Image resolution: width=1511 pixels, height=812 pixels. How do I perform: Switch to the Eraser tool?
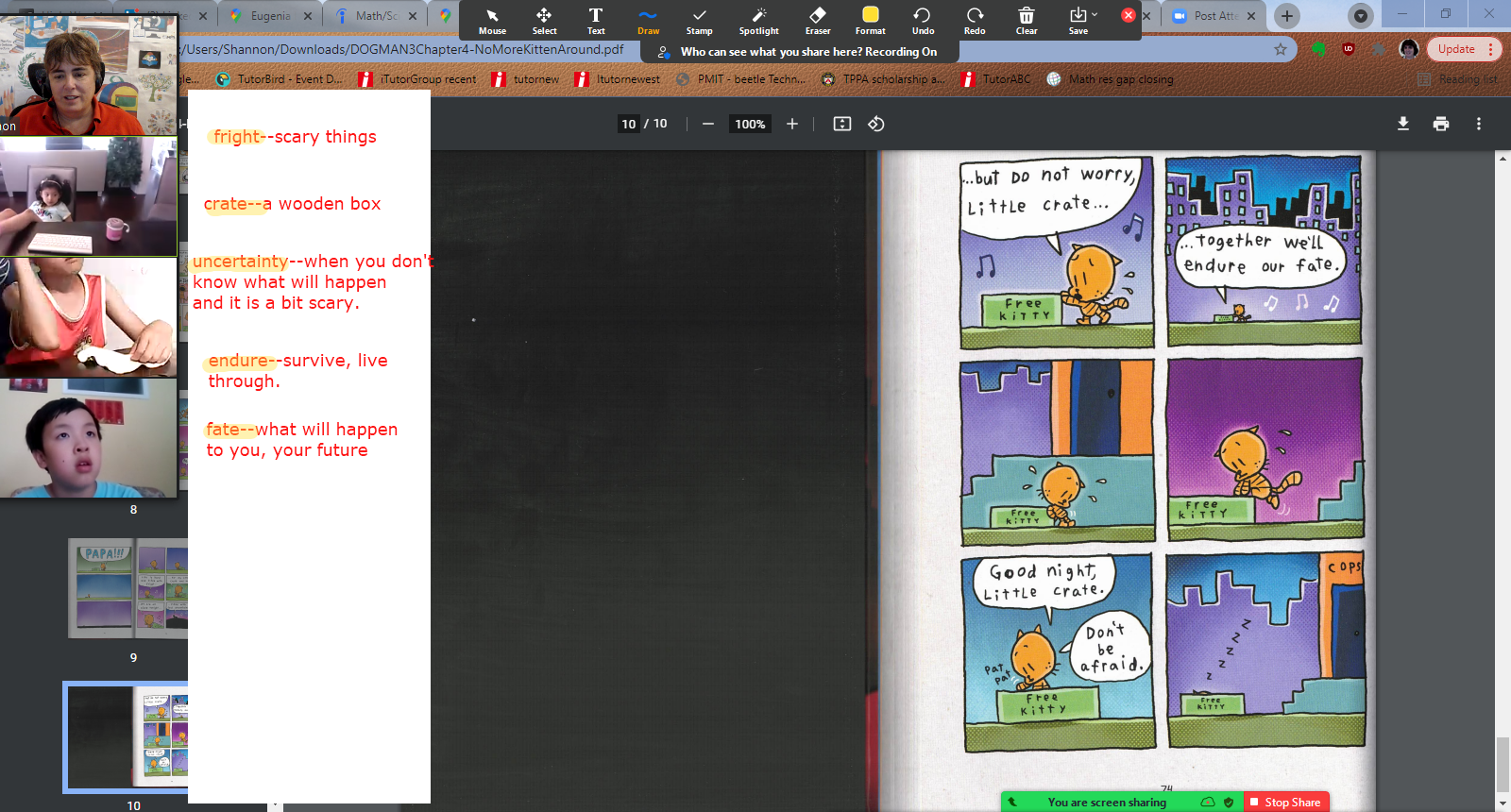pyautogui.click(x=818, y=20)
